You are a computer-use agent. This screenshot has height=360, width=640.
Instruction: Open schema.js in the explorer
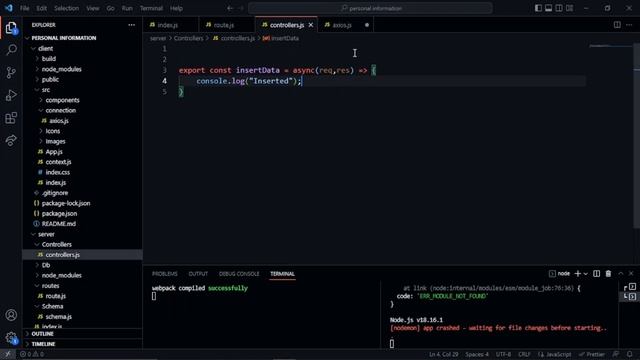pyautogui.click(x=58, y=317)
